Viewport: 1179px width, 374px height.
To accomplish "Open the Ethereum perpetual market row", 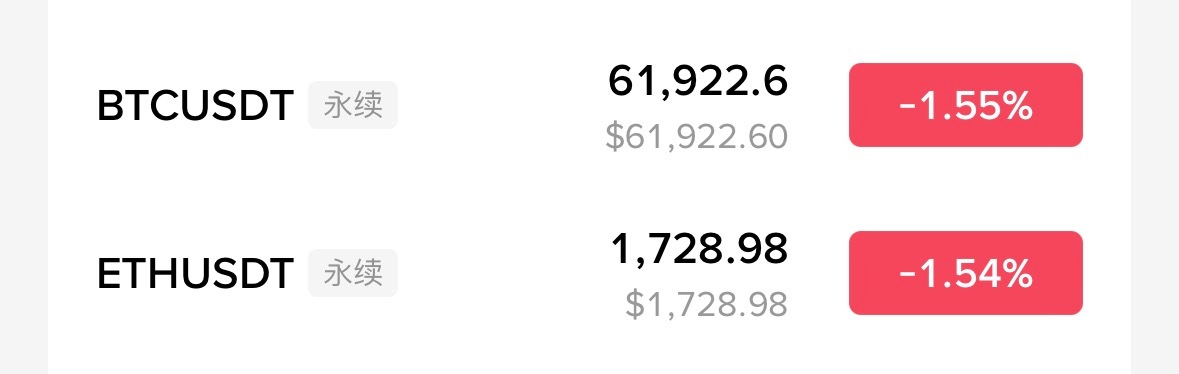I will pos(590,273).
